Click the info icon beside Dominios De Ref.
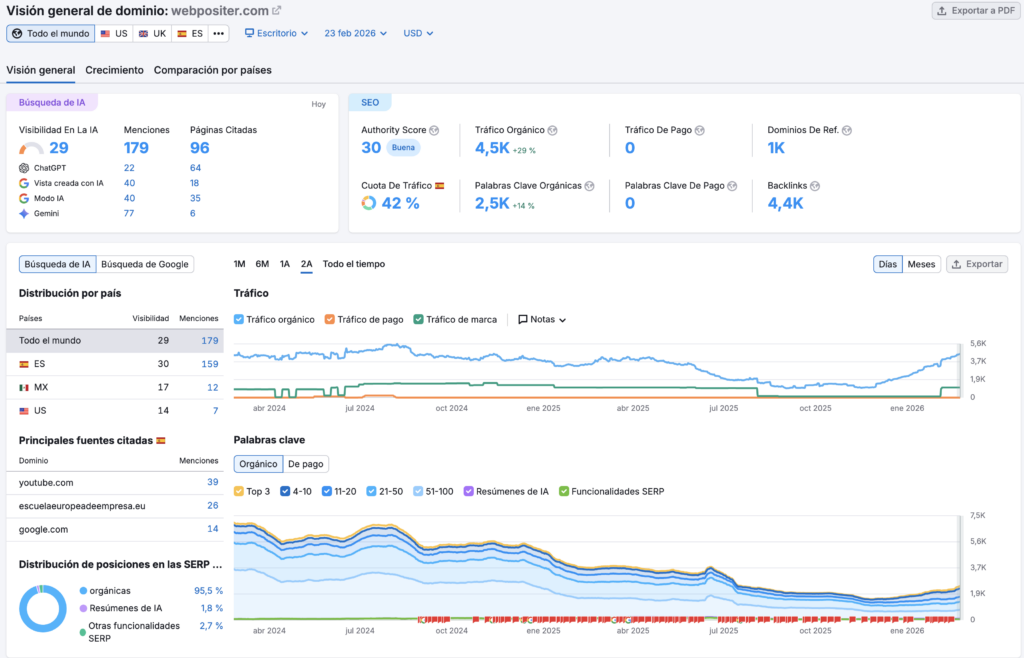This screenshot has width=1024, height=658. pyautogui.click(x=847, y=130)
